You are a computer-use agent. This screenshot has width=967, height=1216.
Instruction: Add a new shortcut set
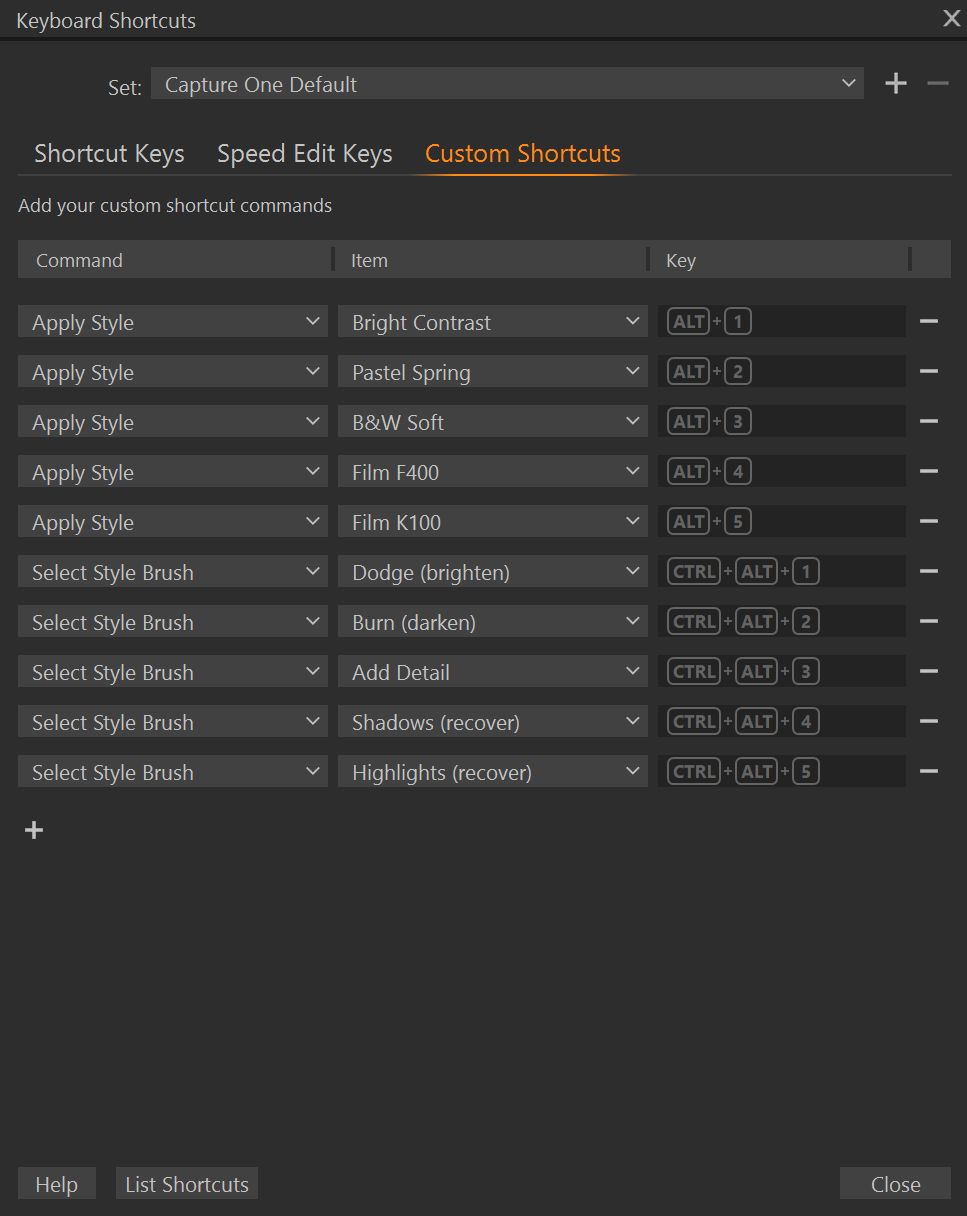coord(896,84)
